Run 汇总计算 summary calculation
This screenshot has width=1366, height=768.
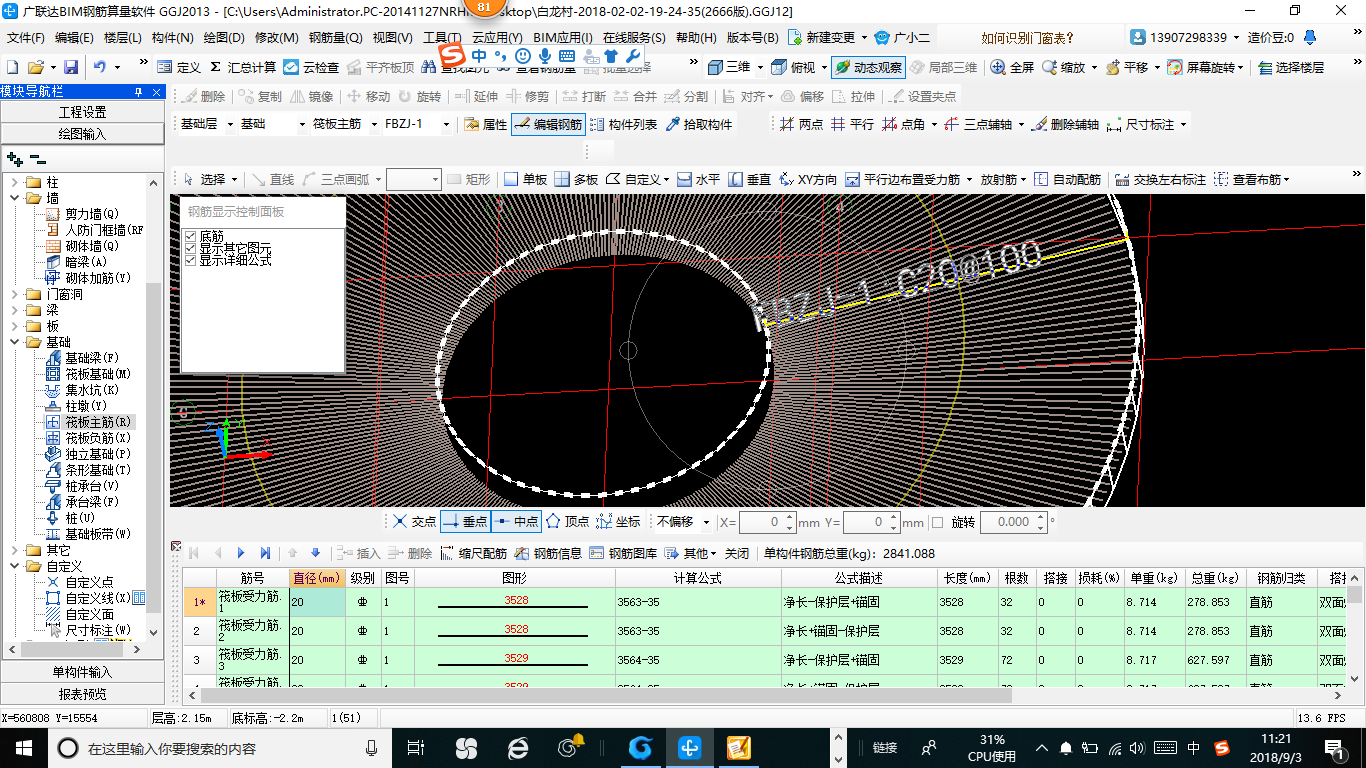coord(243,67)
